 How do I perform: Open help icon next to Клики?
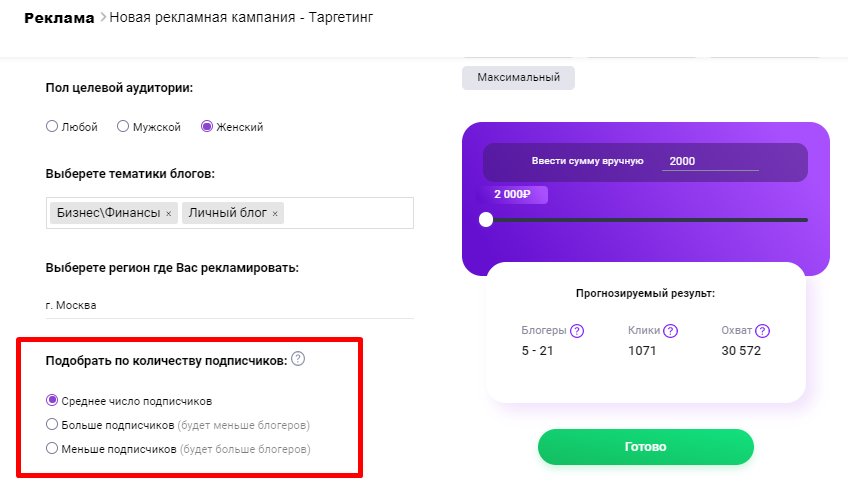click(671, 331)
